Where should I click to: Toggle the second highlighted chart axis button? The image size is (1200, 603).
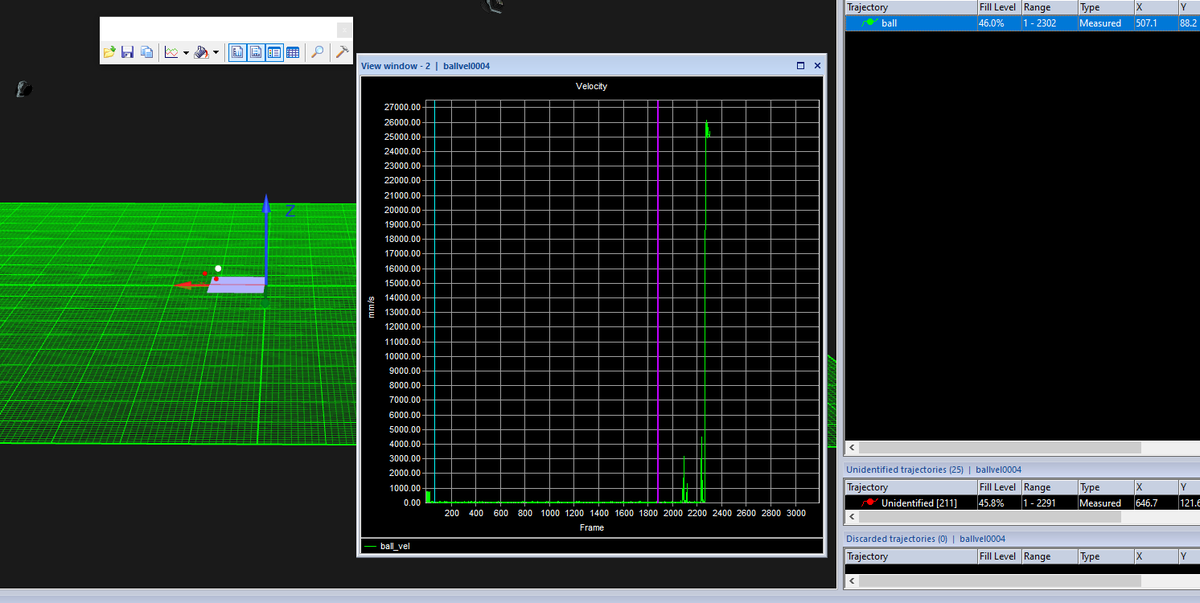coord(256,52)
